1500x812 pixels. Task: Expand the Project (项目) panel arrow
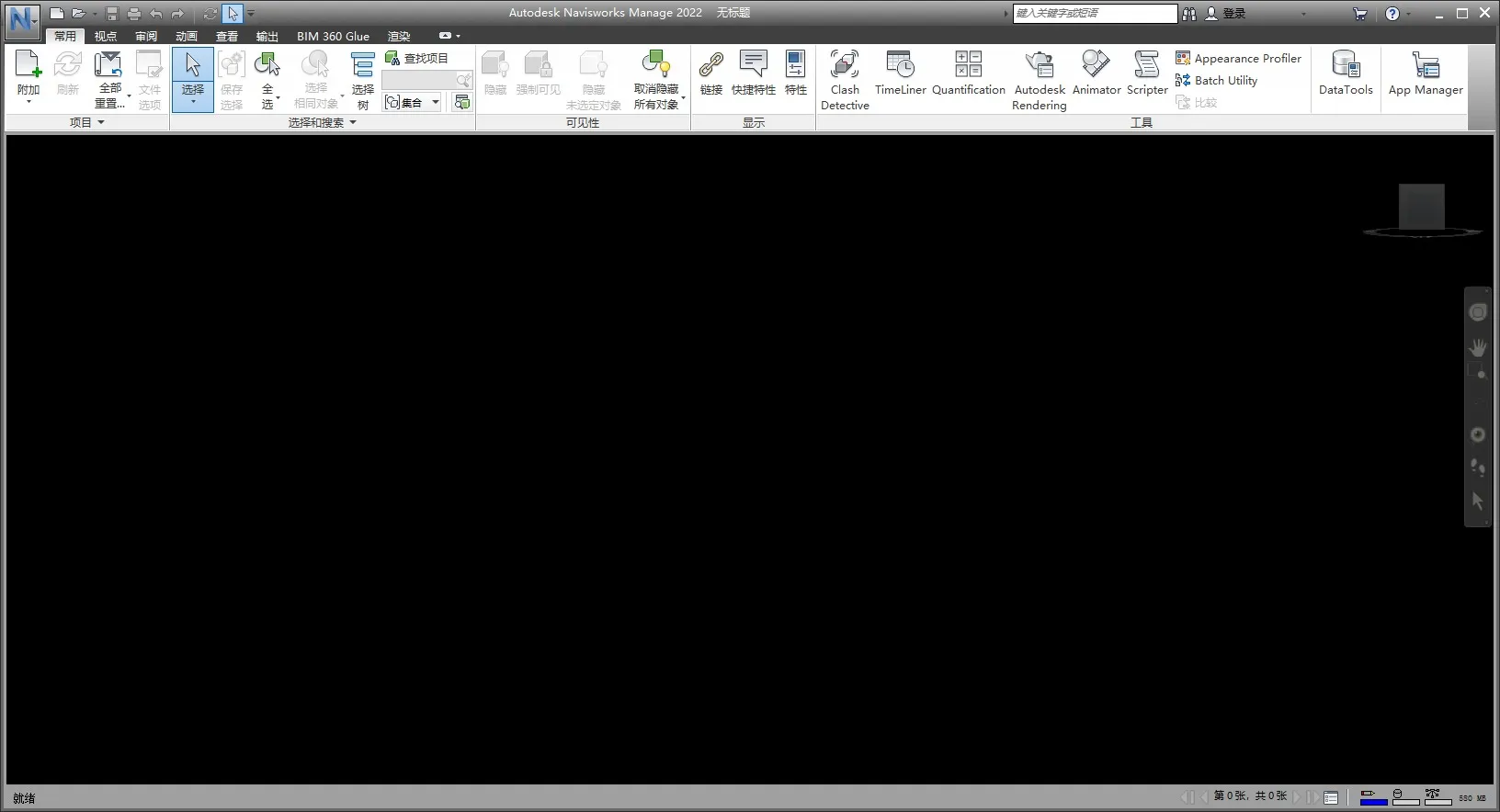click(x=101, y=122)
